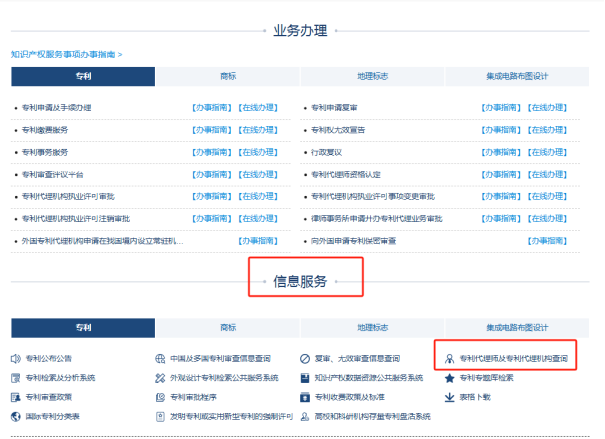This screenshot has height=439, width=605.
Task: Select 地理标志 tab in 信息服务 section
Action: point(372,327)
